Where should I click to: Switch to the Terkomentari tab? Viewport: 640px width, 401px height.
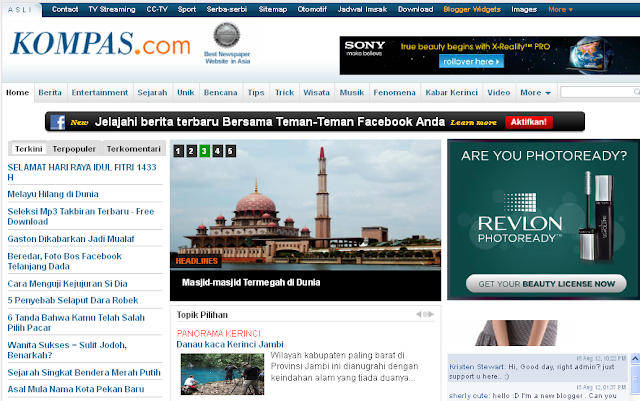pyautogui.click(x=133, y=149)
